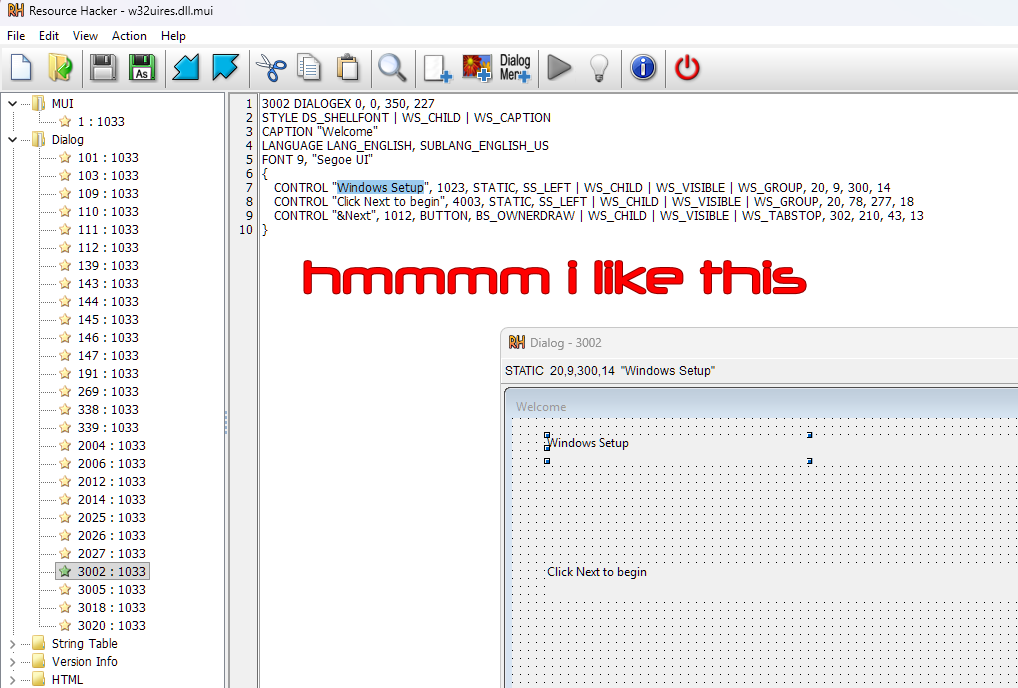Click the left-pointing blue arrow bookmark icon
This screenshot has width=1018, height=688.
pos(186,68)
